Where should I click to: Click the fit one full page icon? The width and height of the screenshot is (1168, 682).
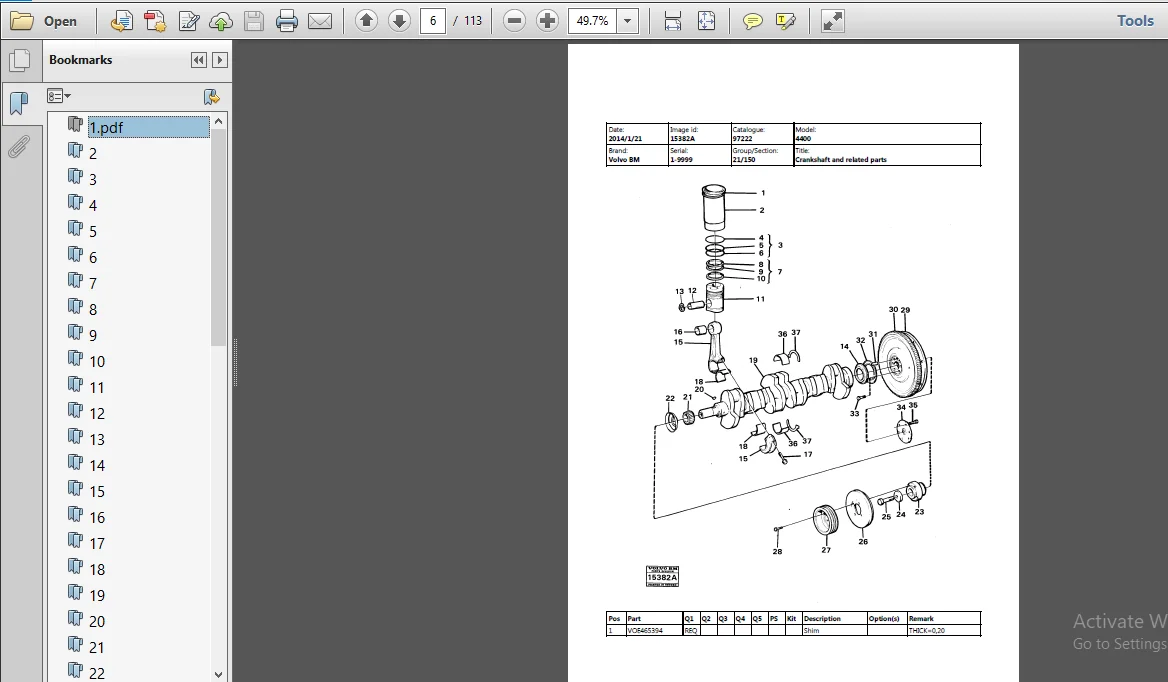706,21
